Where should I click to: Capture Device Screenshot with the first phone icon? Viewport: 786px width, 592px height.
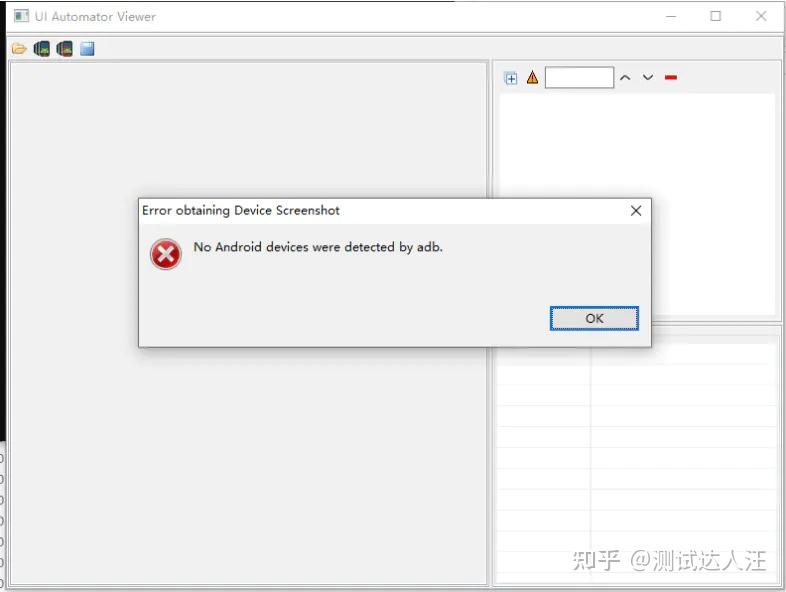click(x=42, y=49)
